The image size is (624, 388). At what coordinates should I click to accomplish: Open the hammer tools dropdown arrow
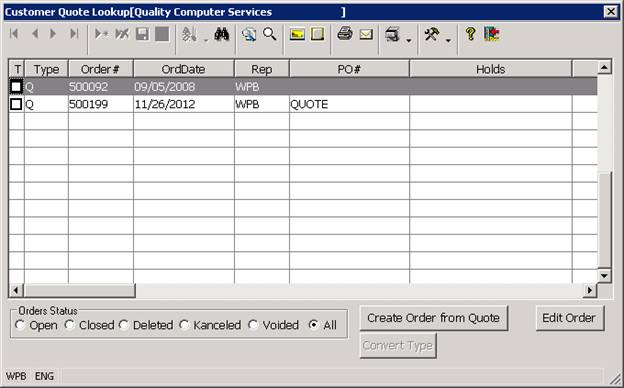448,40
